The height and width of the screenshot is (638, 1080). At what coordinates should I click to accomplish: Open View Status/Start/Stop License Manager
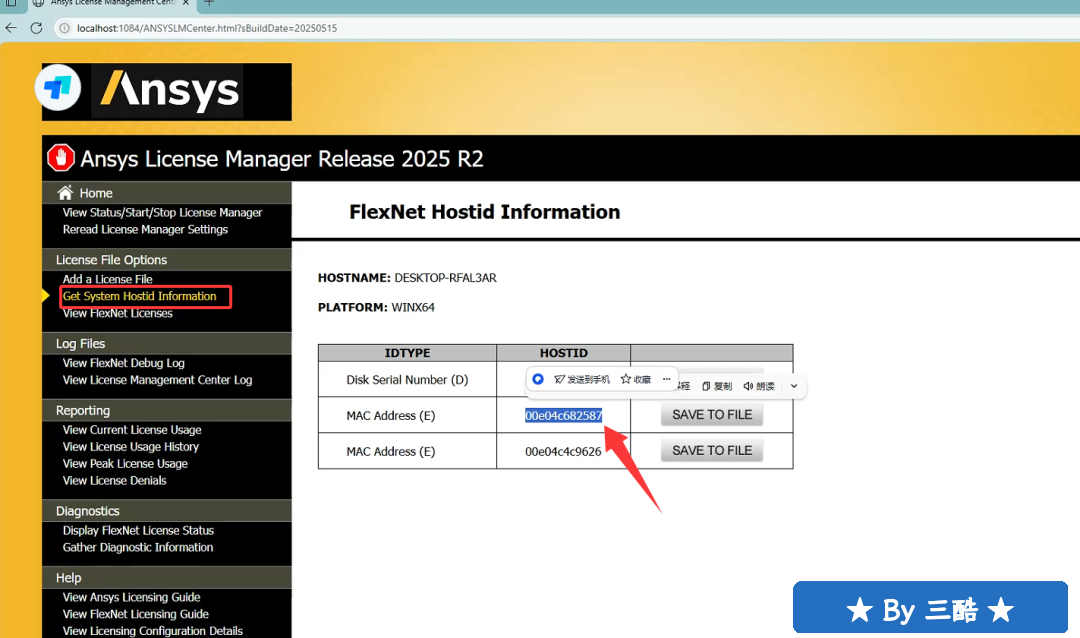tap(163, 212)
